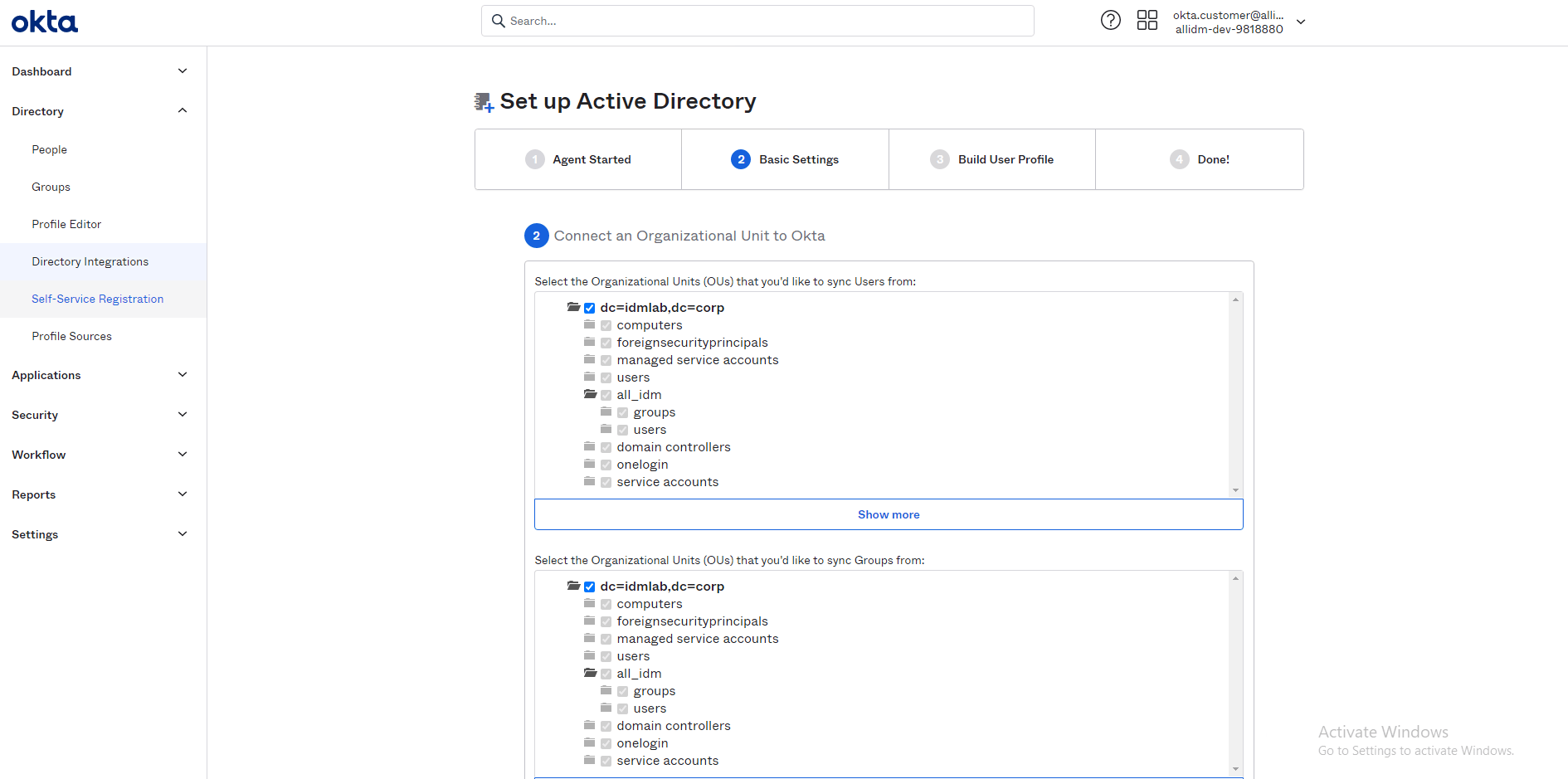This screenshot has width=1568, height=779.
Task: Toggle all_idm checkbox in Groups sync tree
Action: [606, 674]
